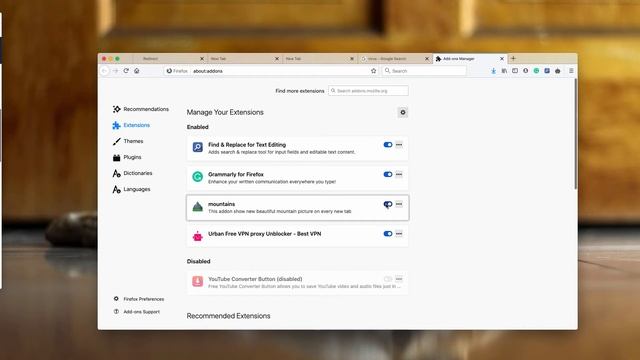Click the page vertical scrollbar

click(x=576, y=134)
